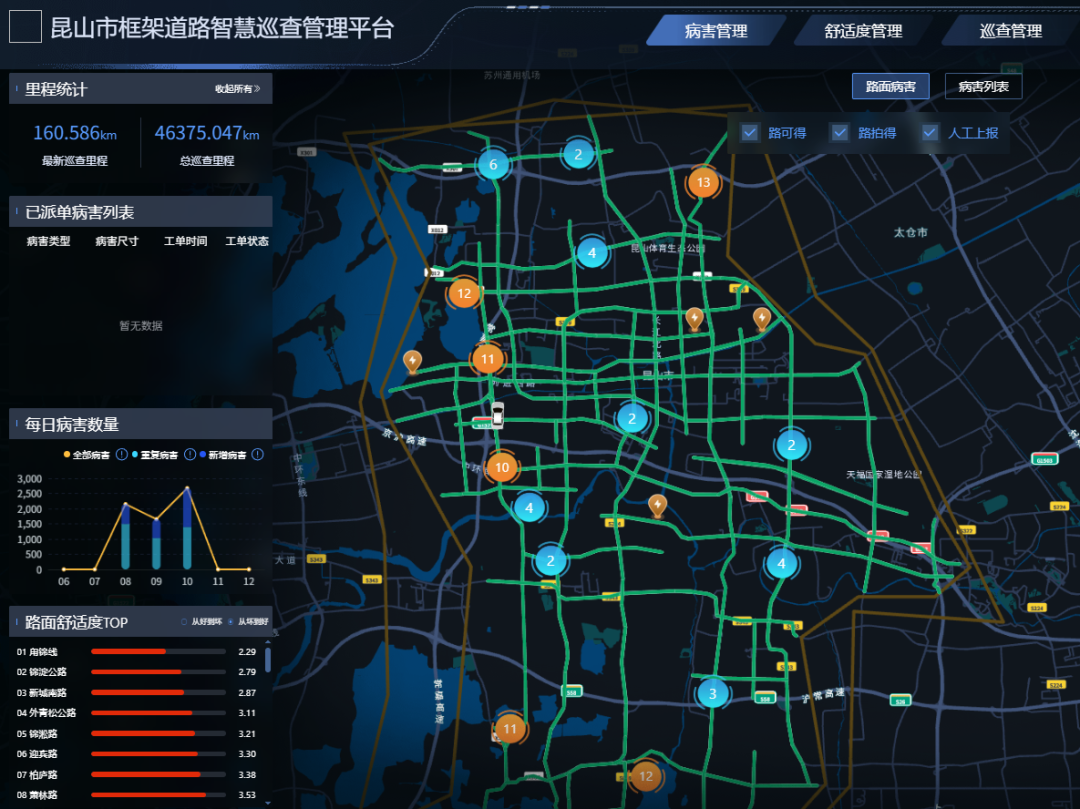The image size is (1080, 809).
Task: Click the 工单时间 column header
Action: point(185,241)
